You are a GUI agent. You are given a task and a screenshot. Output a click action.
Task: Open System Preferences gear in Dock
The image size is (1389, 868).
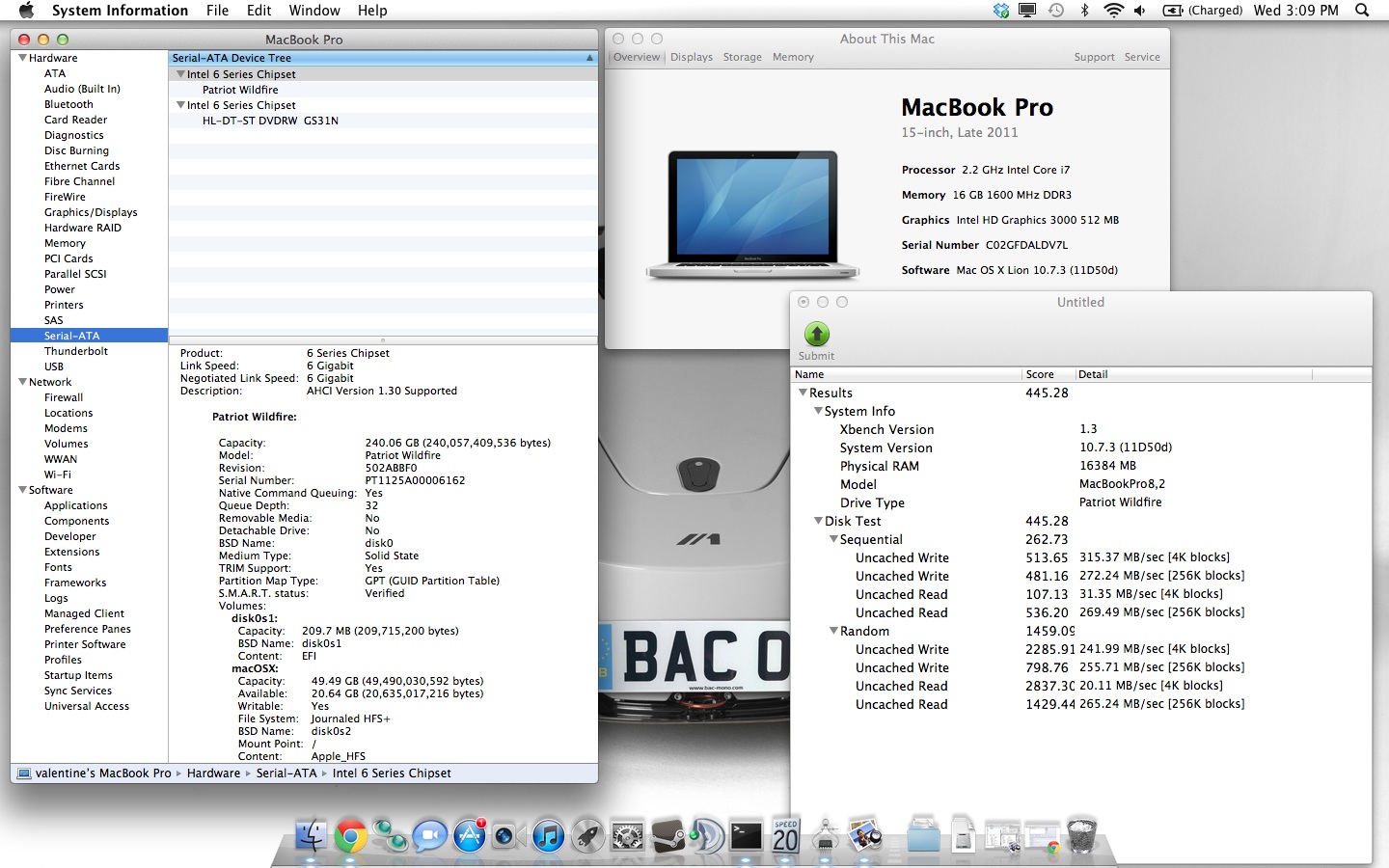pyautogui.click(x=628, y=835)
